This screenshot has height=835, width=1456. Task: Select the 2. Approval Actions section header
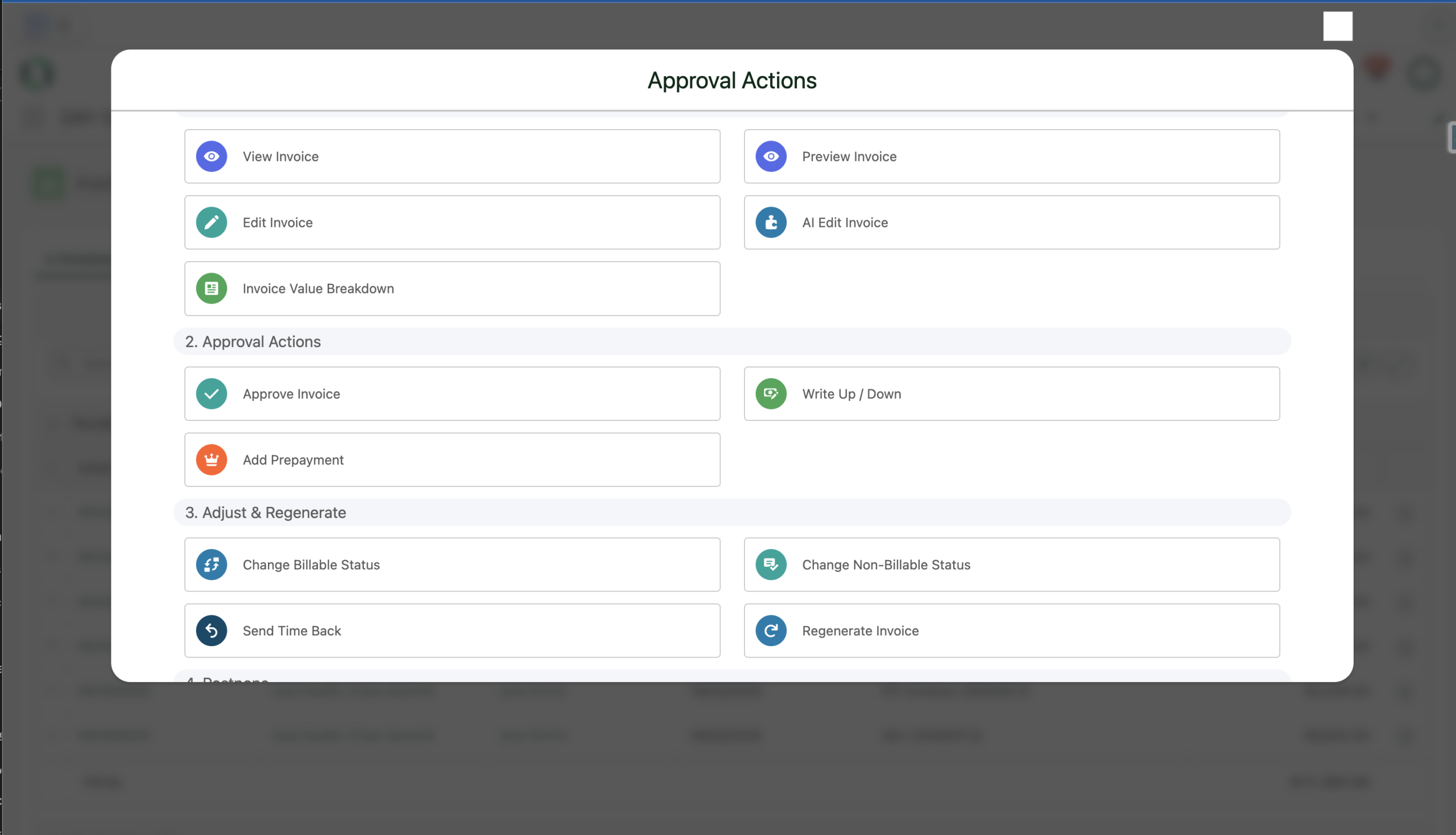click(732, 342)
